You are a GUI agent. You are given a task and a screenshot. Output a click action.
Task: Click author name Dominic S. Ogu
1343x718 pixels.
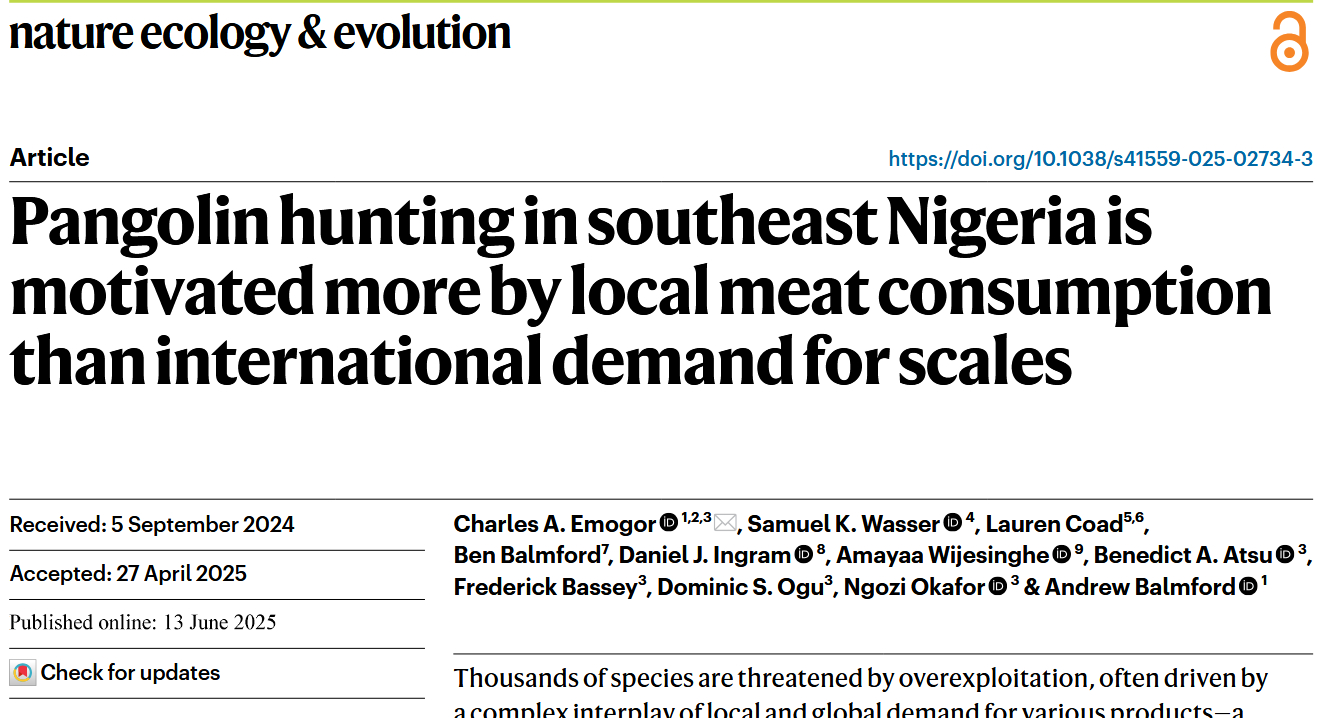pos(739,587)
